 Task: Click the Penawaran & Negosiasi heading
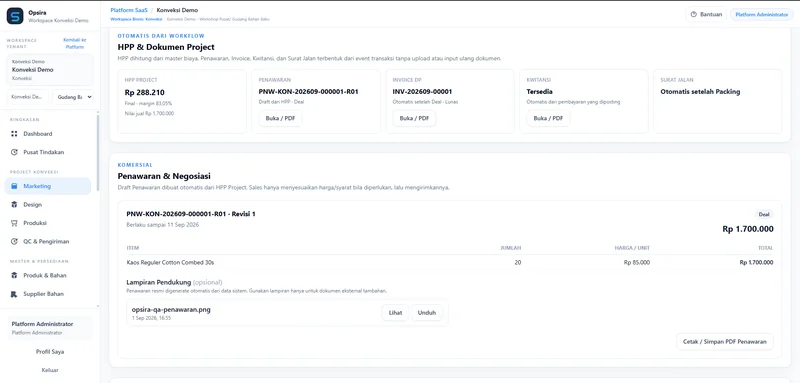(164, 176)
